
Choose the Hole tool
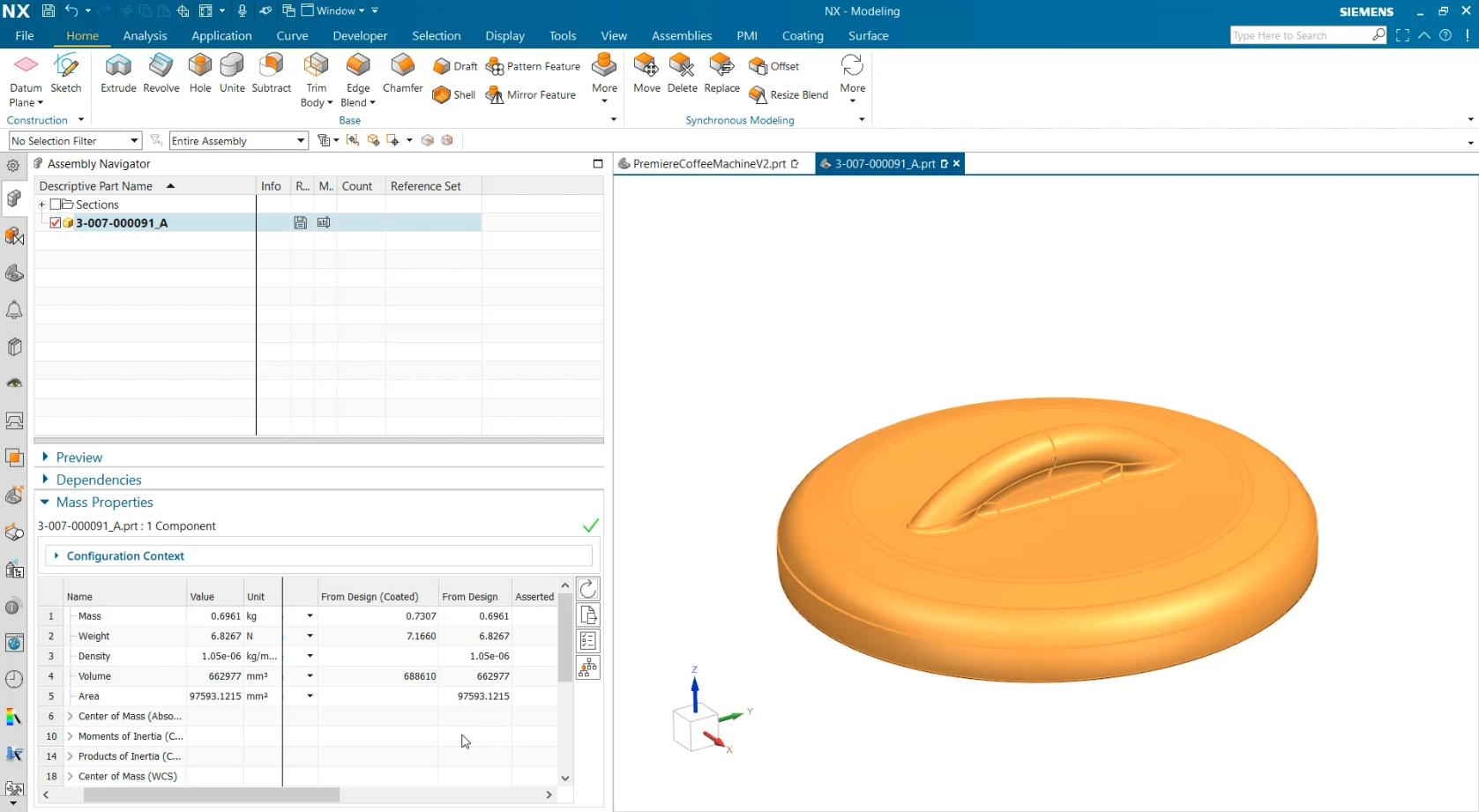[x=200, y=72]
